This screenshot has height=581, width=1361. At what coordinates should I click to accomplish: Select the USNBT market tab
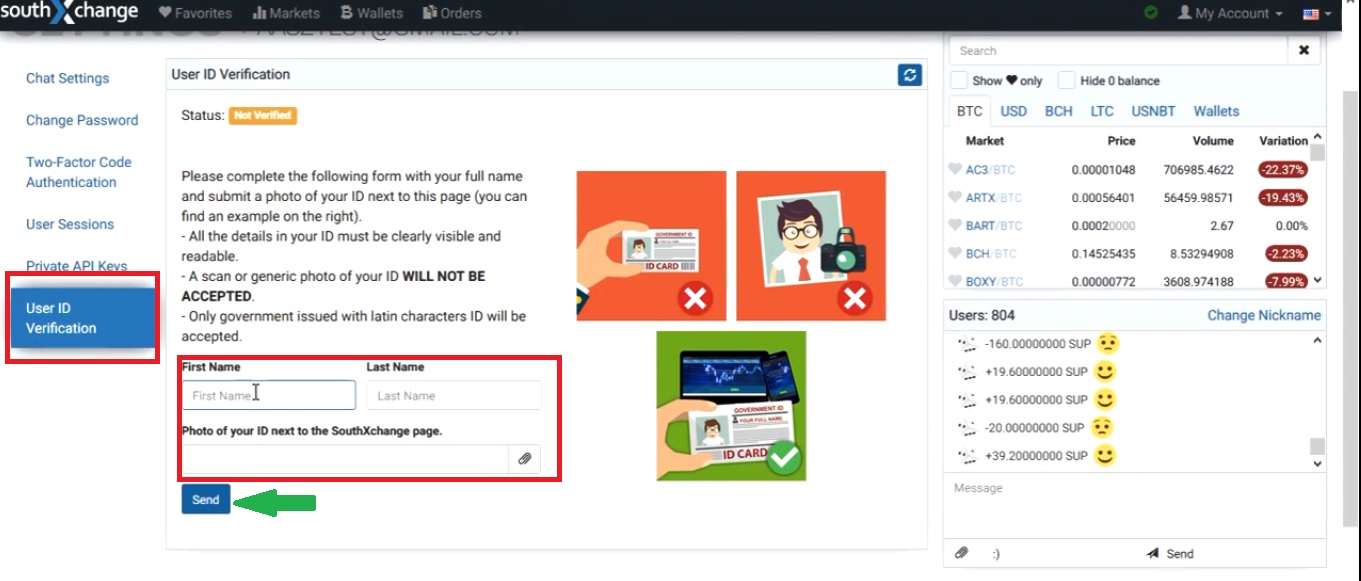pyautogui.click(x=1153, y=111)
